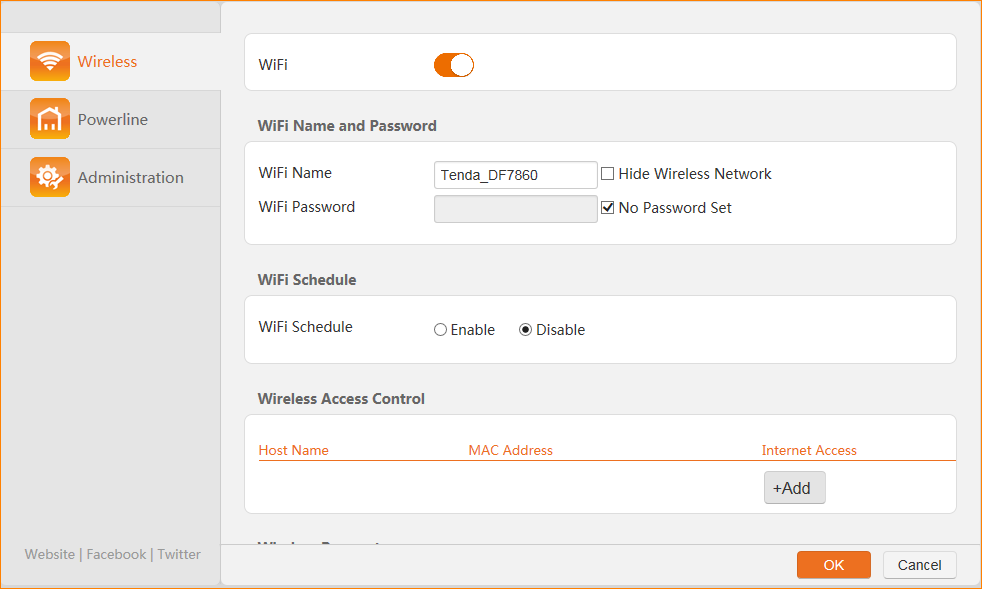Click the MAC Address column header
This screenshot has width=982, height=589.
click(510, 450)
